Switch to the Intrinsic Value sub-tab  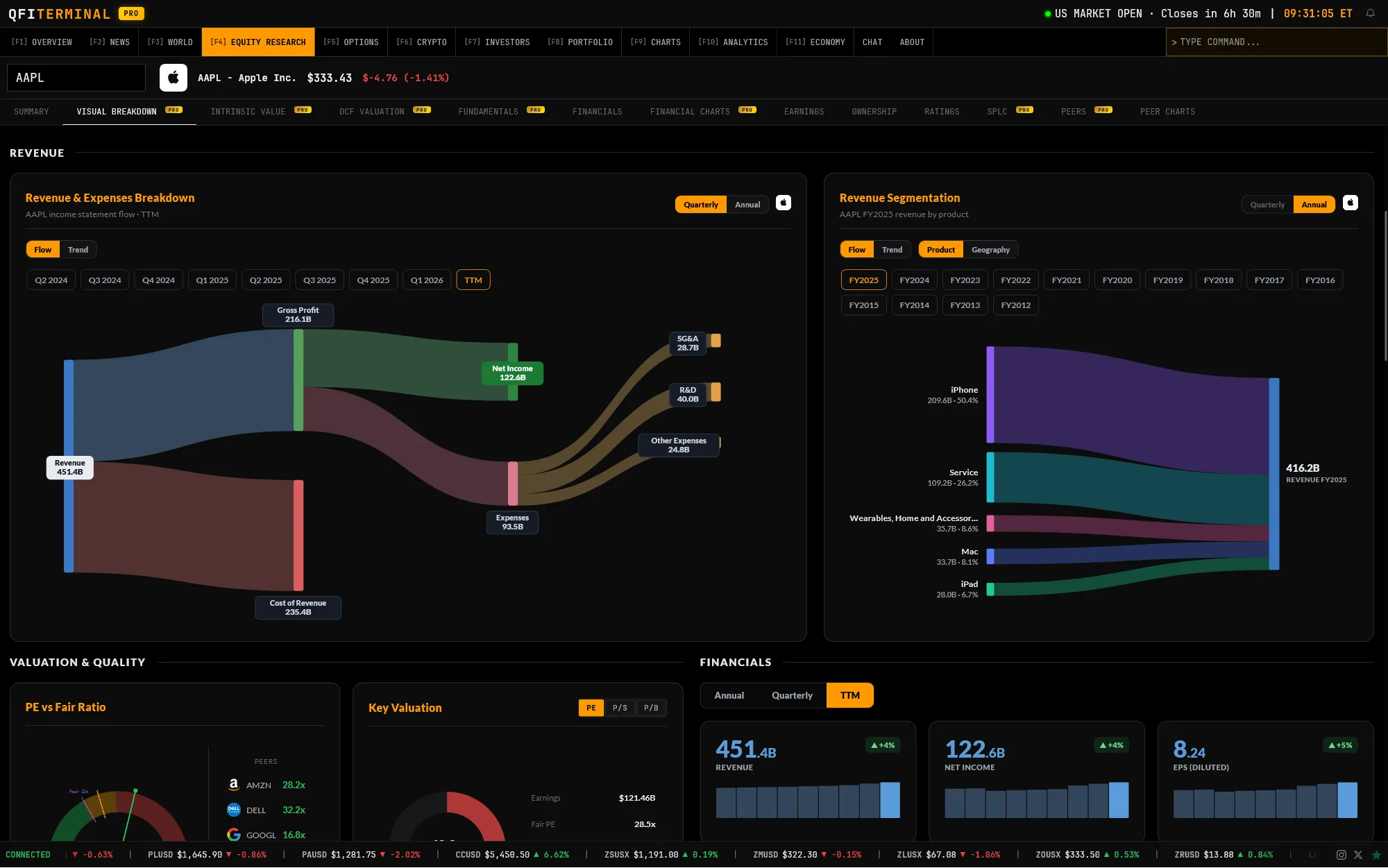coord(261,112)
